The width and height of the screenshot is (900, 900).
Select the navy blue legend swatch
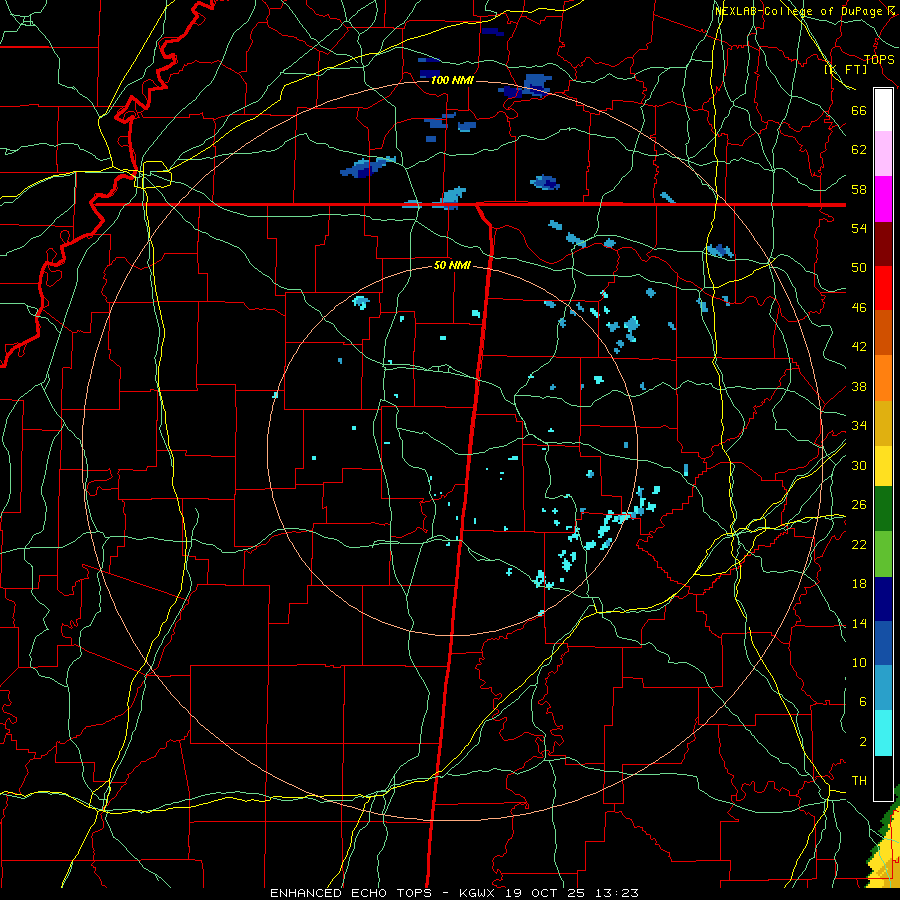[x=883, y=599]
